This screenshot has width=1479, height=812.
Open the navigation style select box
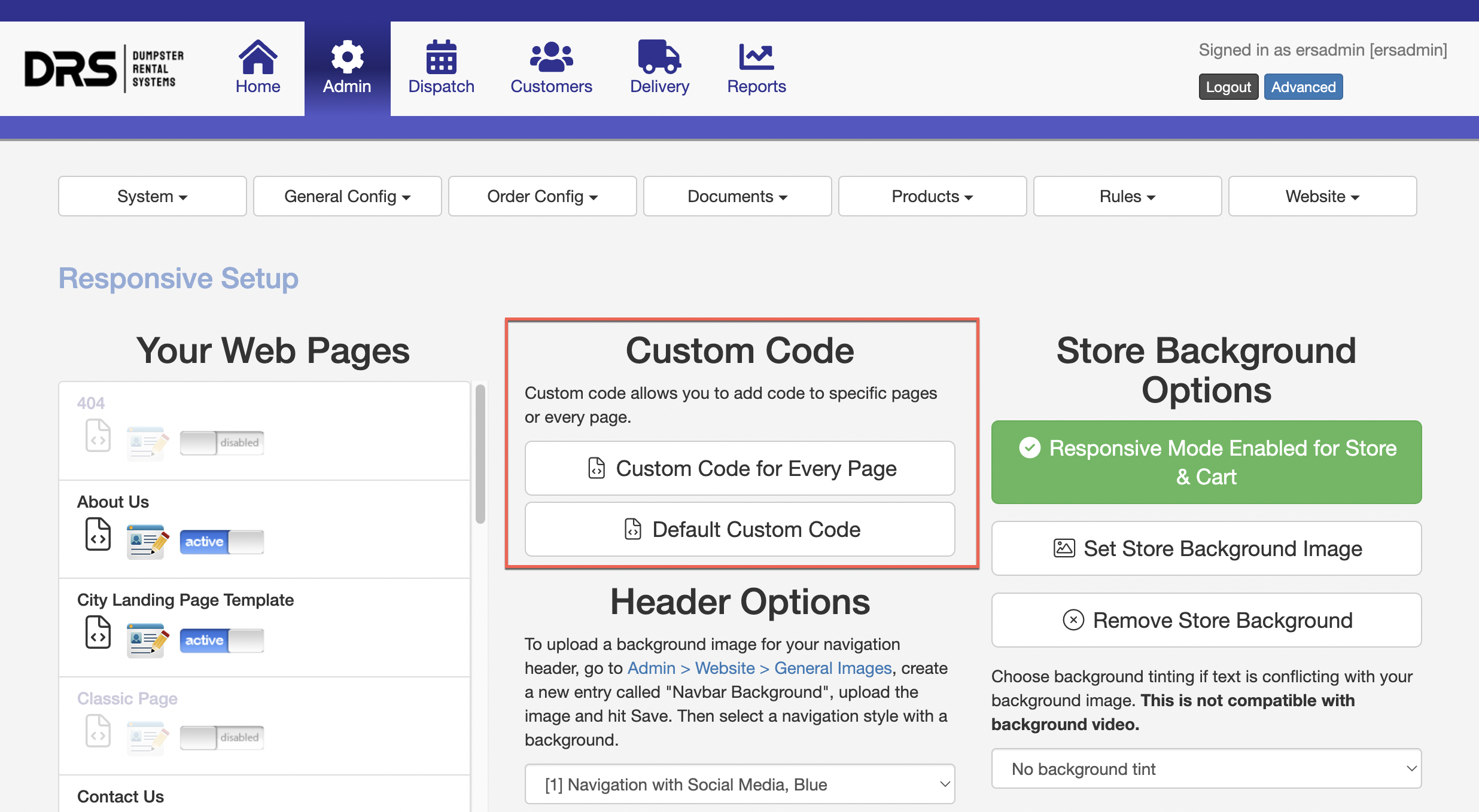coord(739,784)
